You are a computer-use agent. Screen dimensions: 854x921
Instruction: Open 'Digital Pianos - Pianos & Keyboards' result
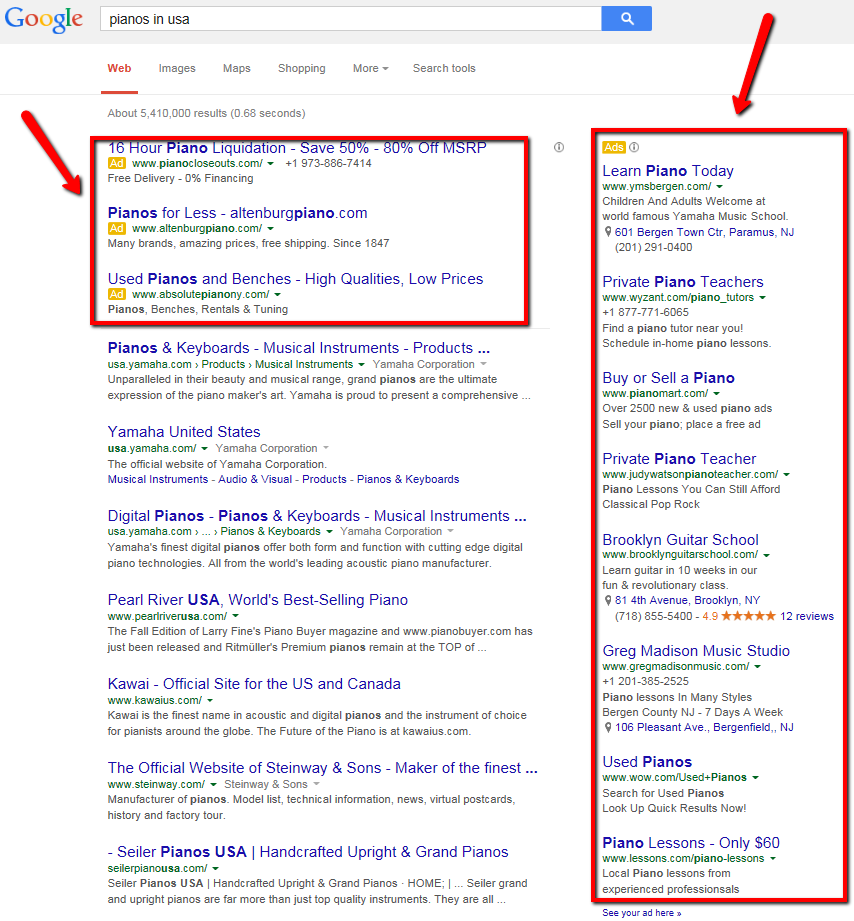click(317, 516)
